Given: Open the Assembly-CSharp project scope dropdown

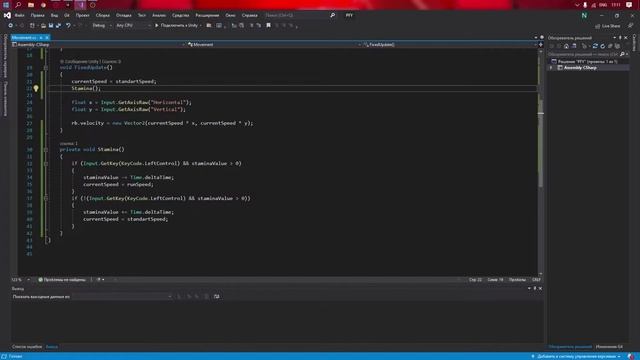Looking at the screenshot, I should point(98,44).
